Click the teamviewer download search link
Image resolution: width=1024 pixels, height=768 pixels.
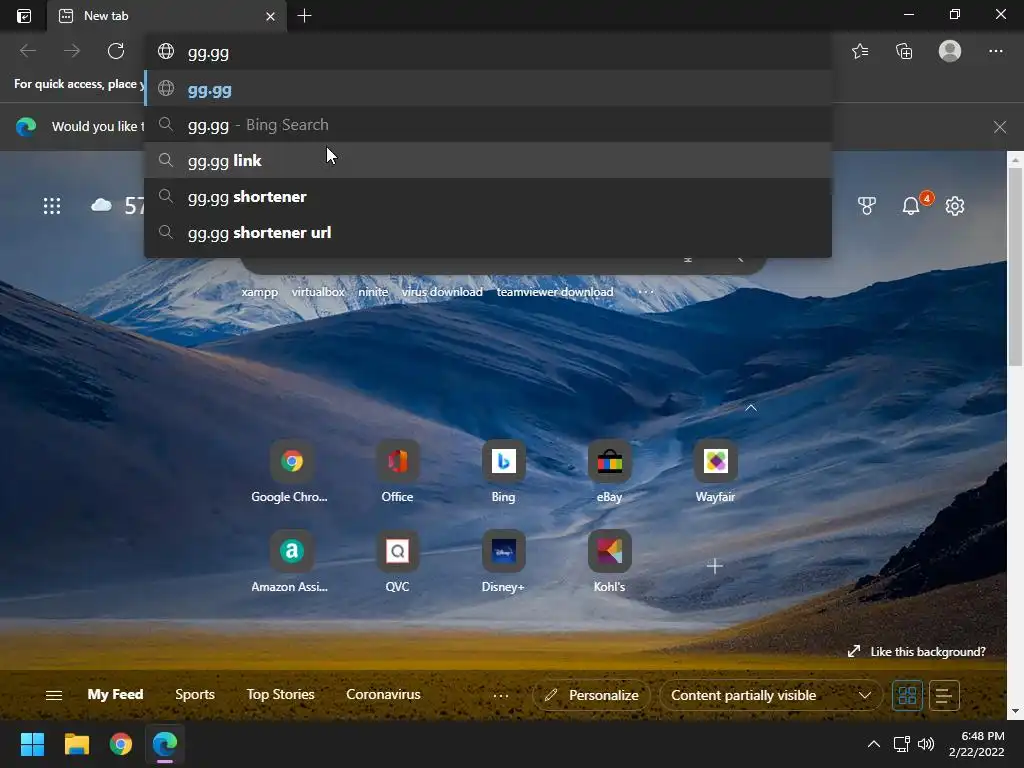tap(555, 292)
